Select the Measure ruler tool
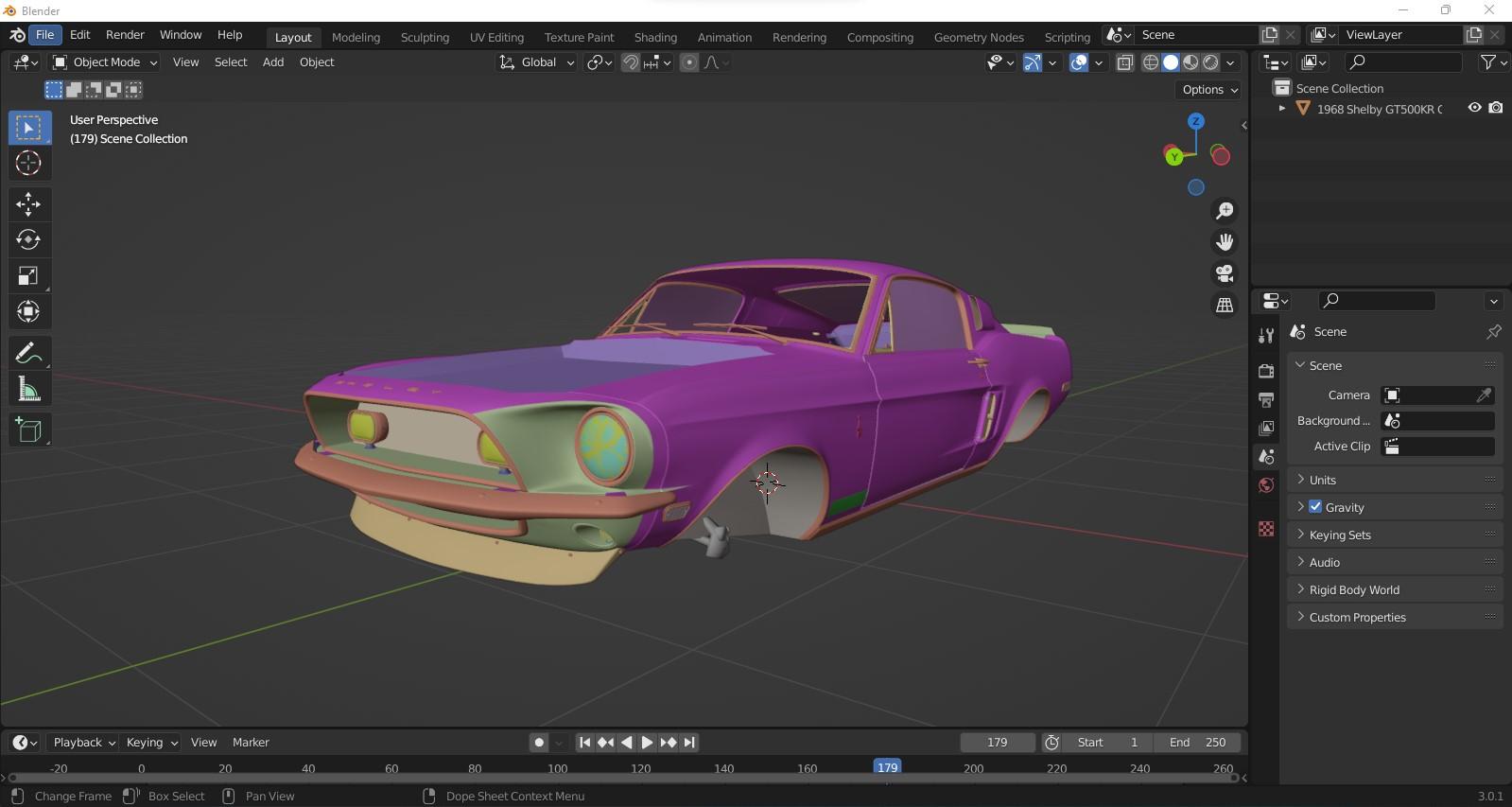 pos(28,389)
